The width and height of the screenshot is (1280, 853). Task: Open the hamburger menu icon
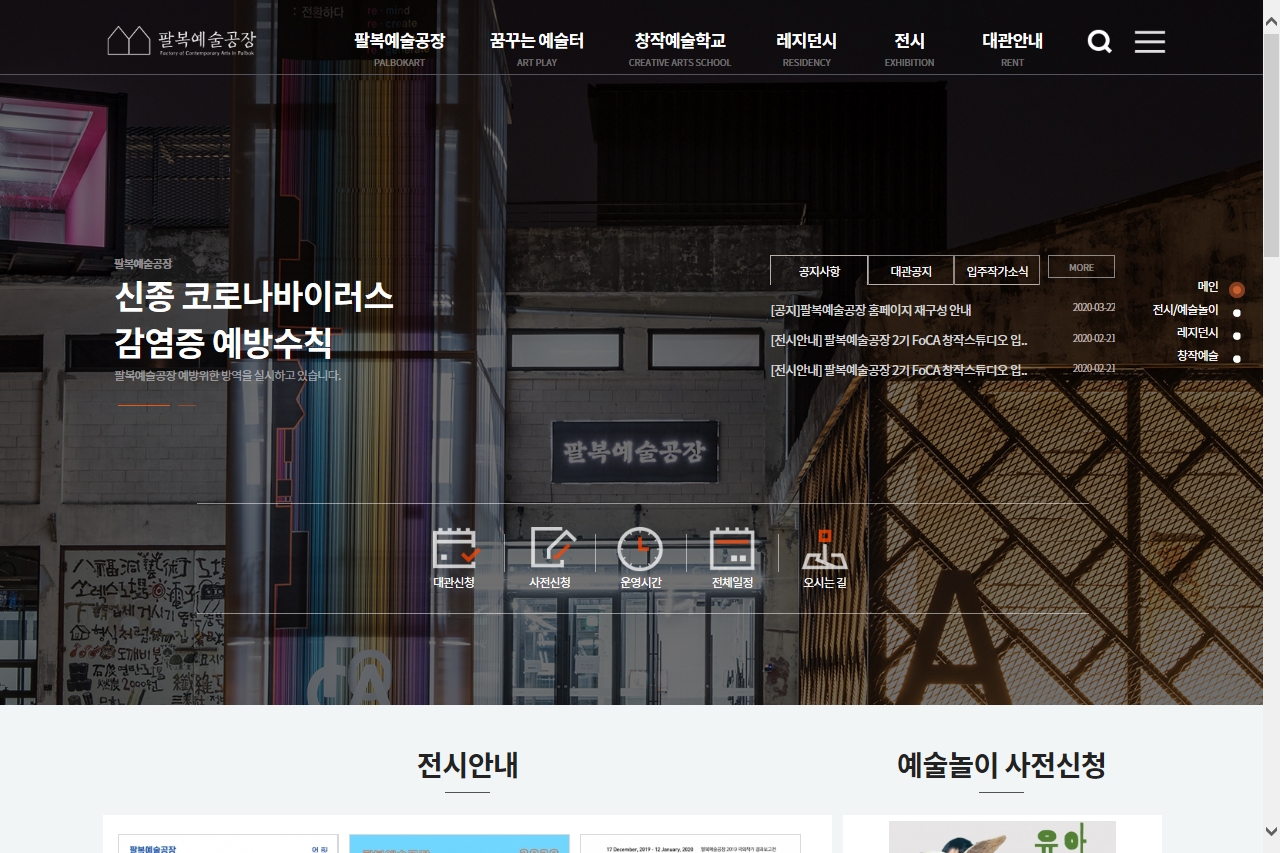click(x=1149, y=42)
